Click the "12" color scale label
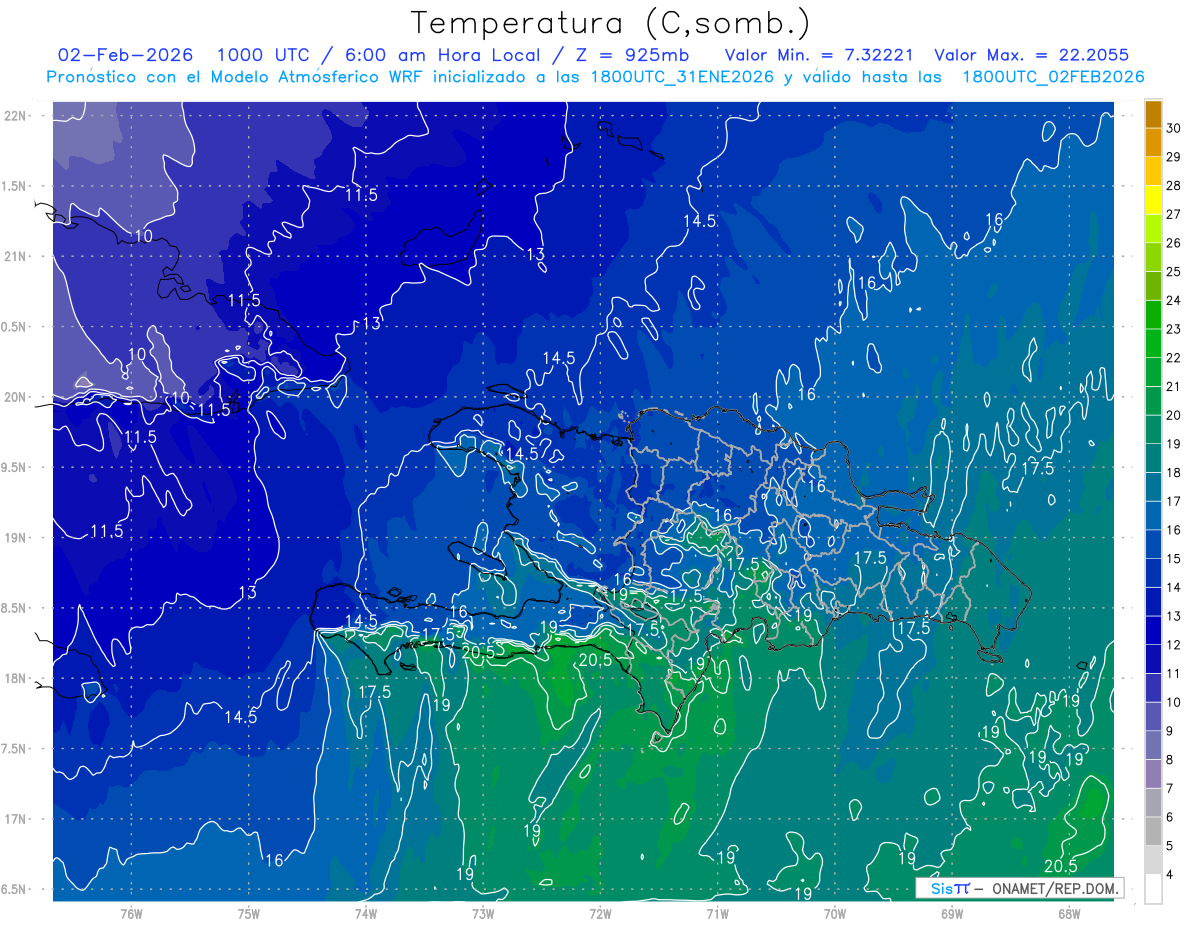 pyautogui.click(x=1174, y=644)
